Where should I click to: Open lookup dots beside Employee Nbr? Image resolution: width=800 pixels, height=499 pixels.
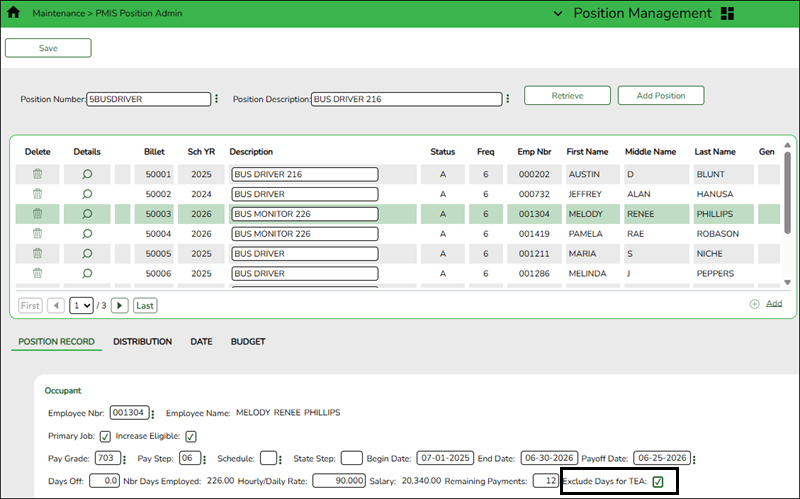coord(153,414)
